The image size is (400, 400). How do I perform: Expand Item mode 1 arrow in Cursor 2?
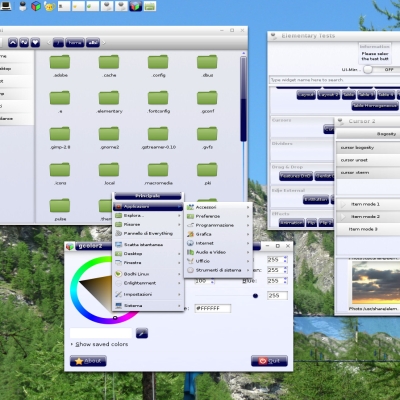tap(343, 204)
